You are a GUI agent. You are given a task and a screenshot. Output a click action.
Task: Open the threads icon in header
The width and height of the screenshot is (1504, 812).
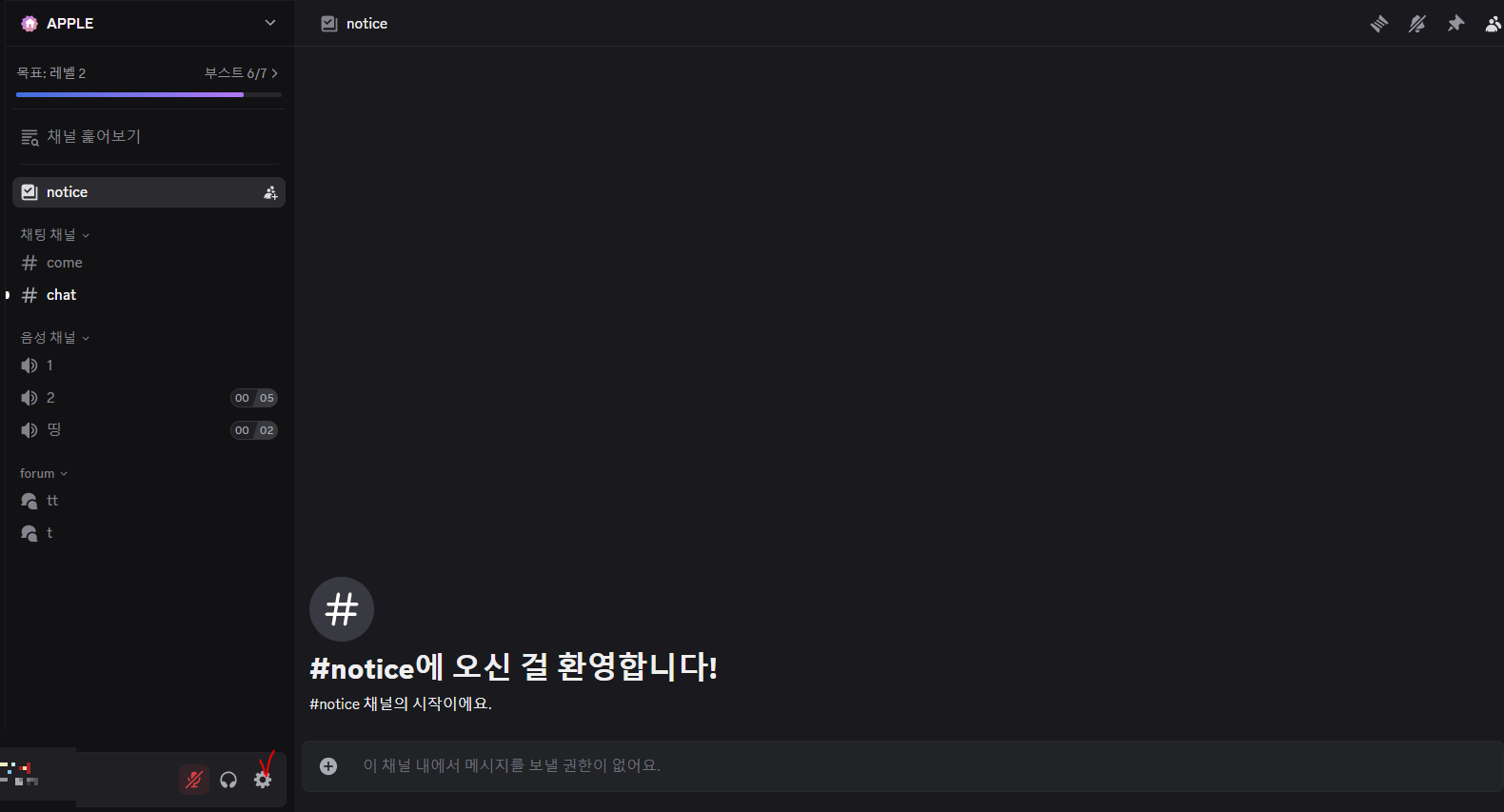(x=1378, y=24)
